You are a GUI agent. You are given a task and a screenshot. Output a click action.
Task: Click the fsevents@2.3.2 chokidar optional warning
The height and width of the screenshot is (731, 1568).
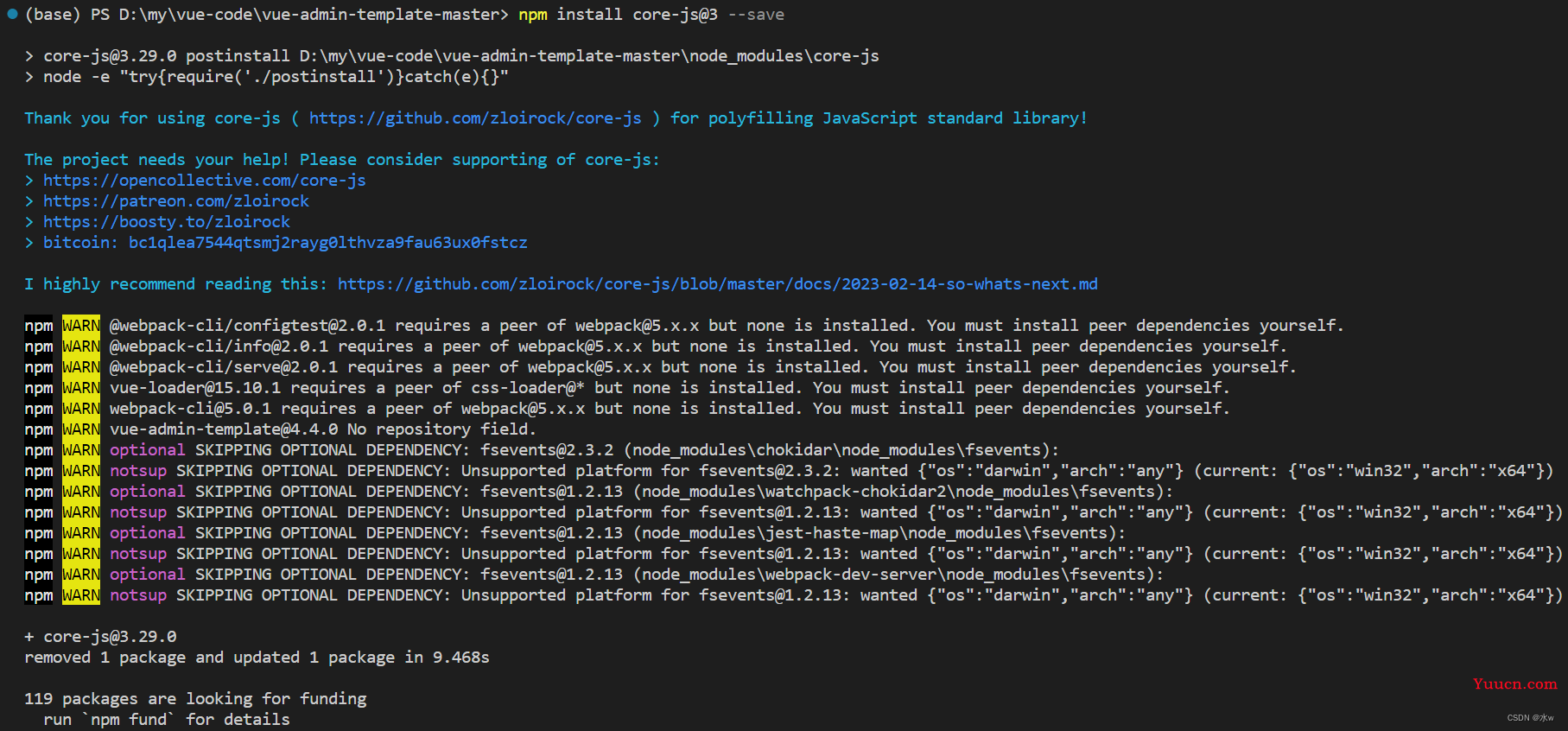[542, 450]
